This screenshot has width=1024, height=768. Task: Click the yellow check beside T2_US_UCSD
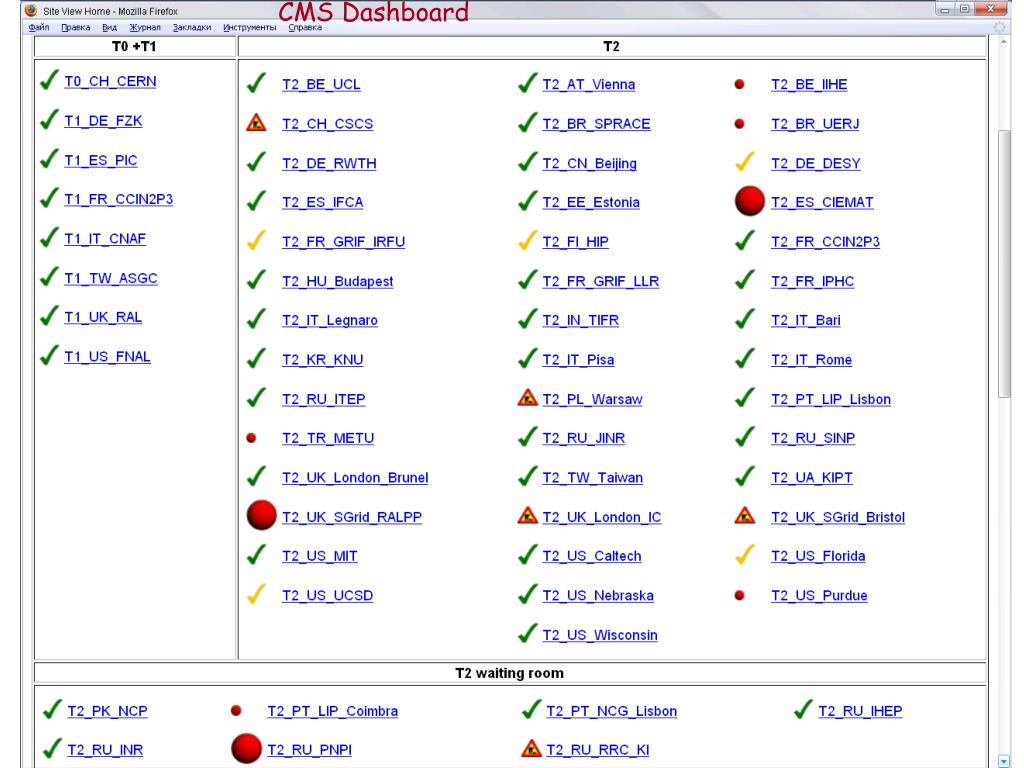[257, 594]
